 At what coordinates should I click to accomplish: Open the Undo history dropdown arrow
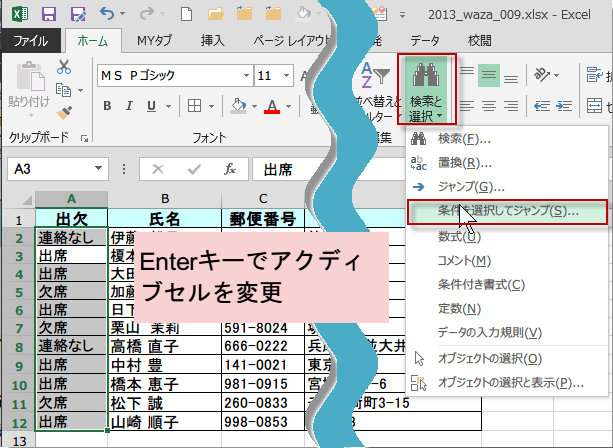coord(122,14)
